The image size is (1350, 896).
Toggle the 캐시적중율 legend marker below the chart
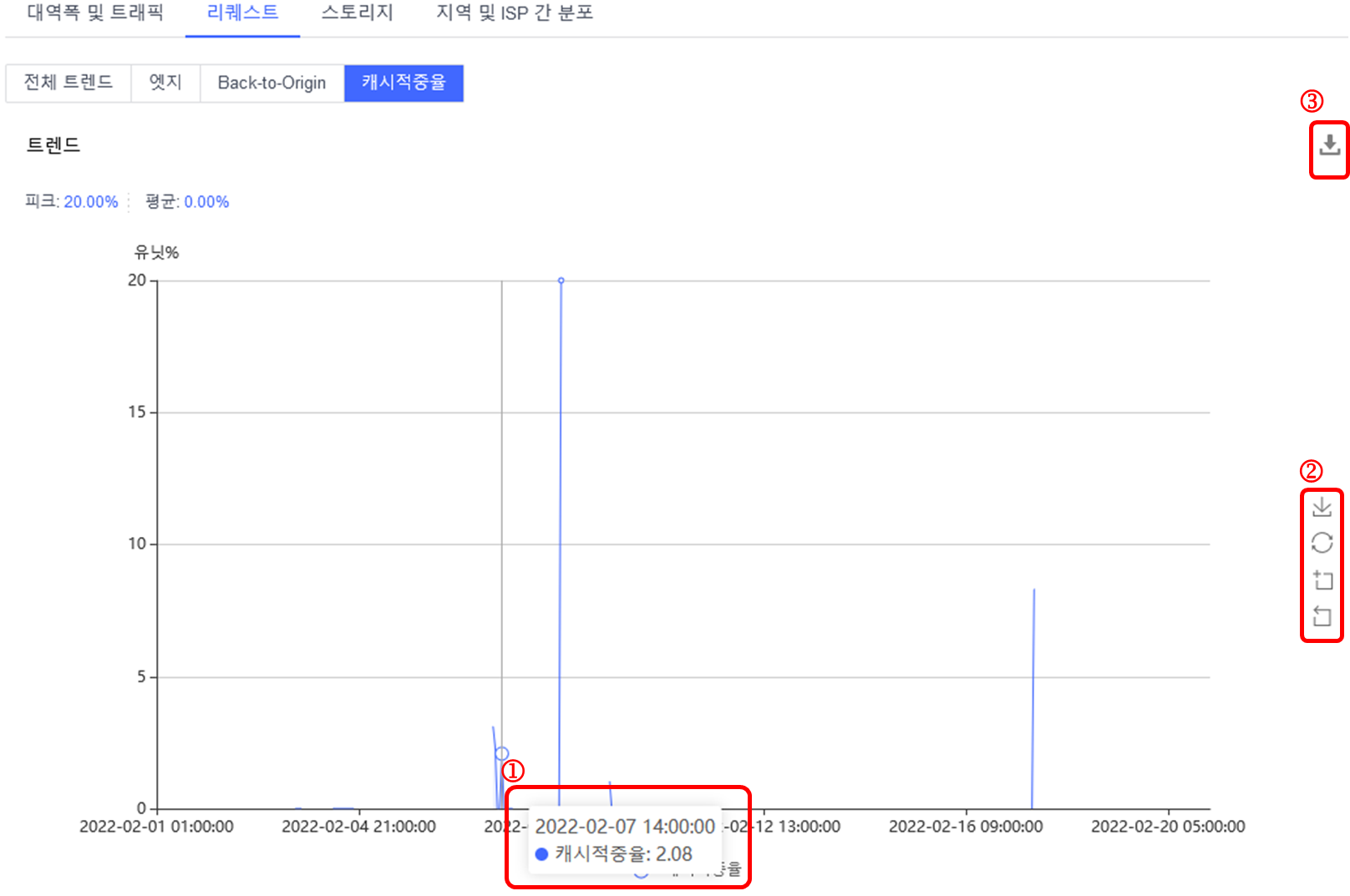(641, 873)
